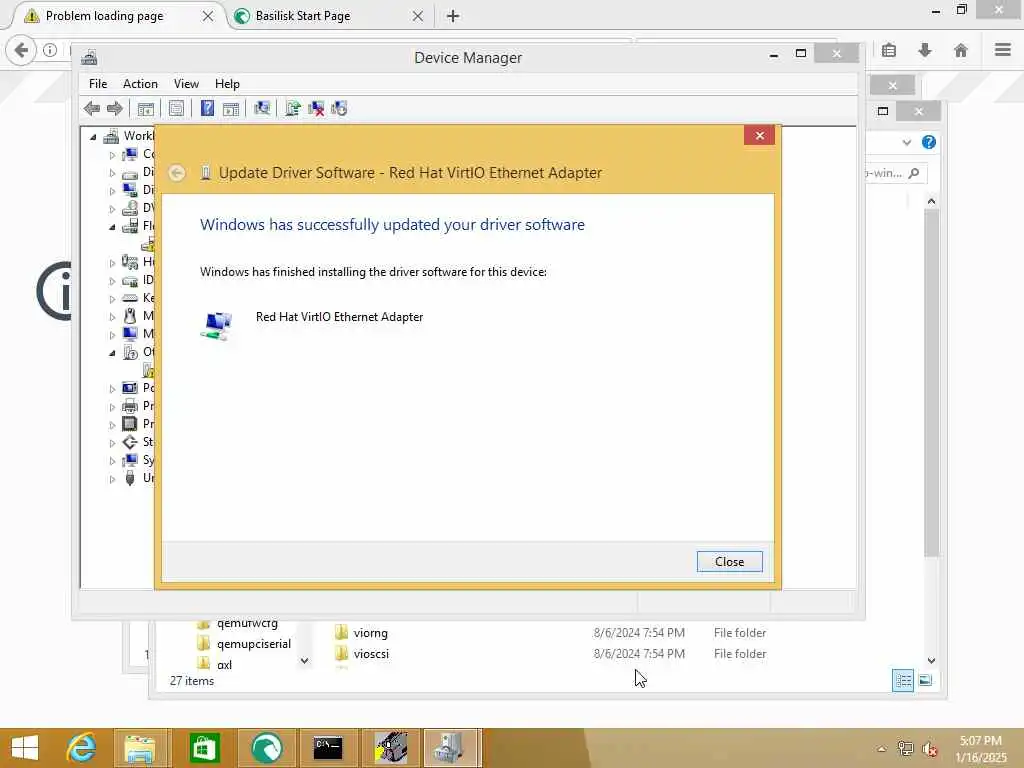
Task: Close the Problem loading page tab
Action: pyautogui.click(x=208, y=16)
